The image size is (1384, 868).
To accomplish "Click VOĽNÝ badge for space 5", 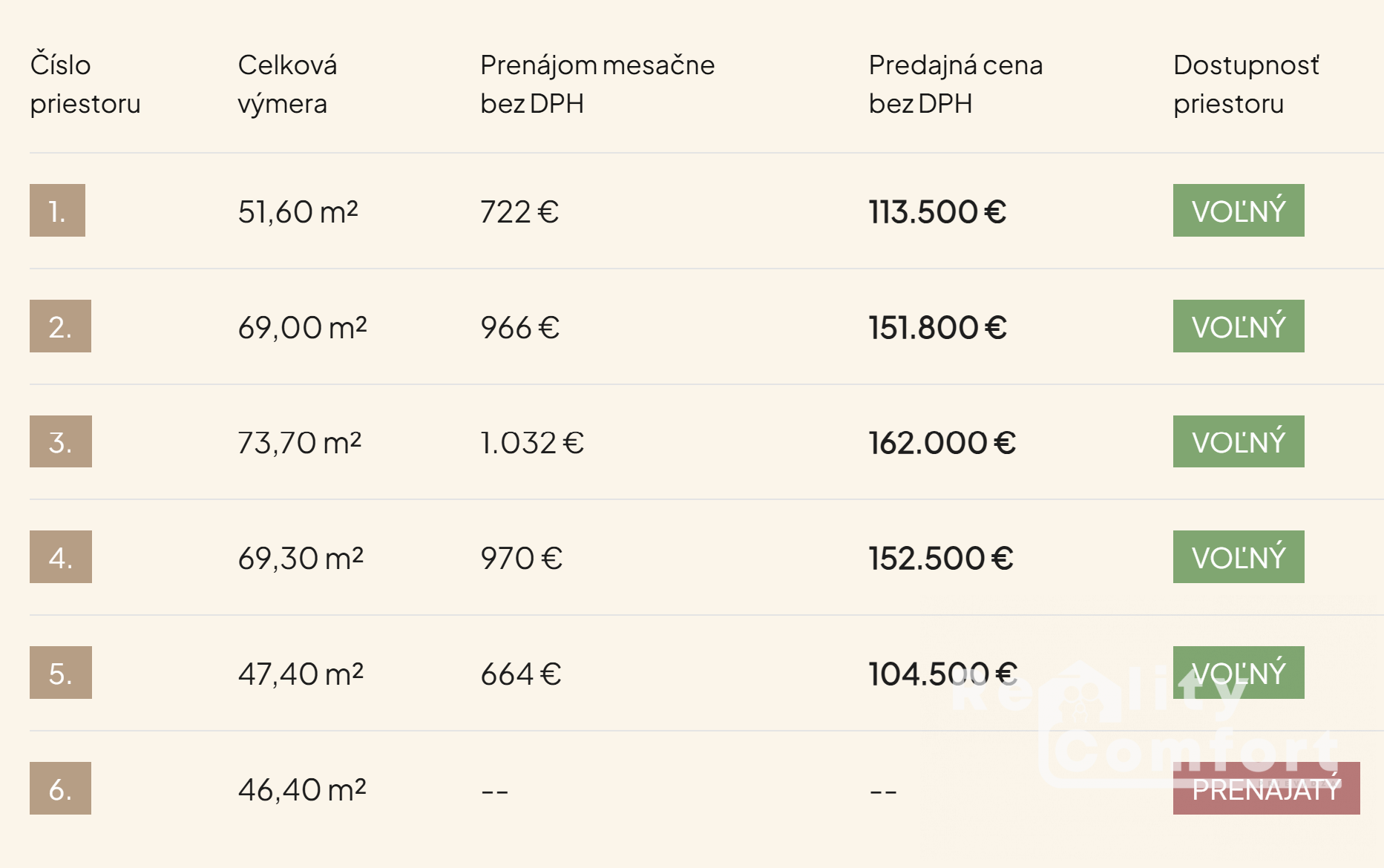I will click(1239, 672).
